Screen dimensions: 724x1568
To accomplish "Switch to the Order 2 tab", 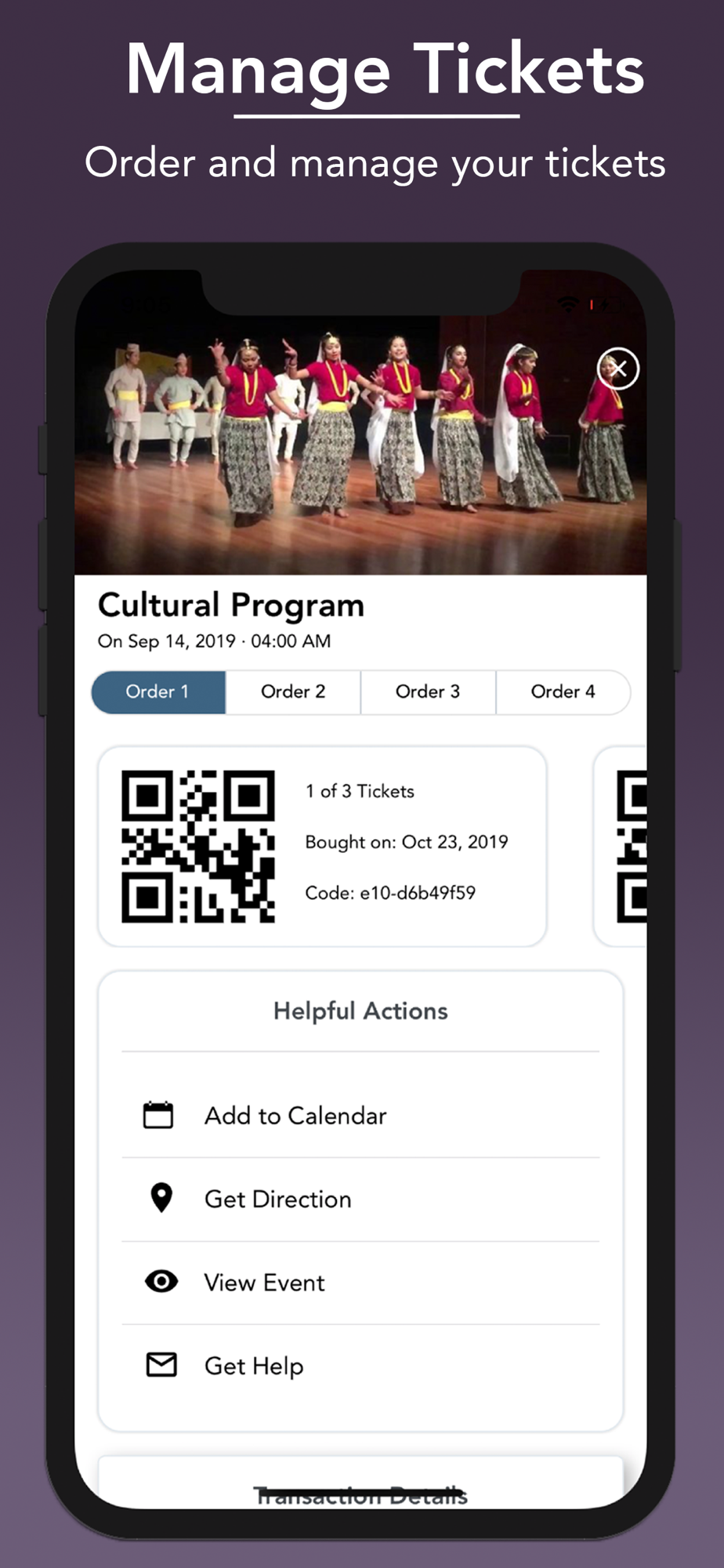I will tap(293, 691).
